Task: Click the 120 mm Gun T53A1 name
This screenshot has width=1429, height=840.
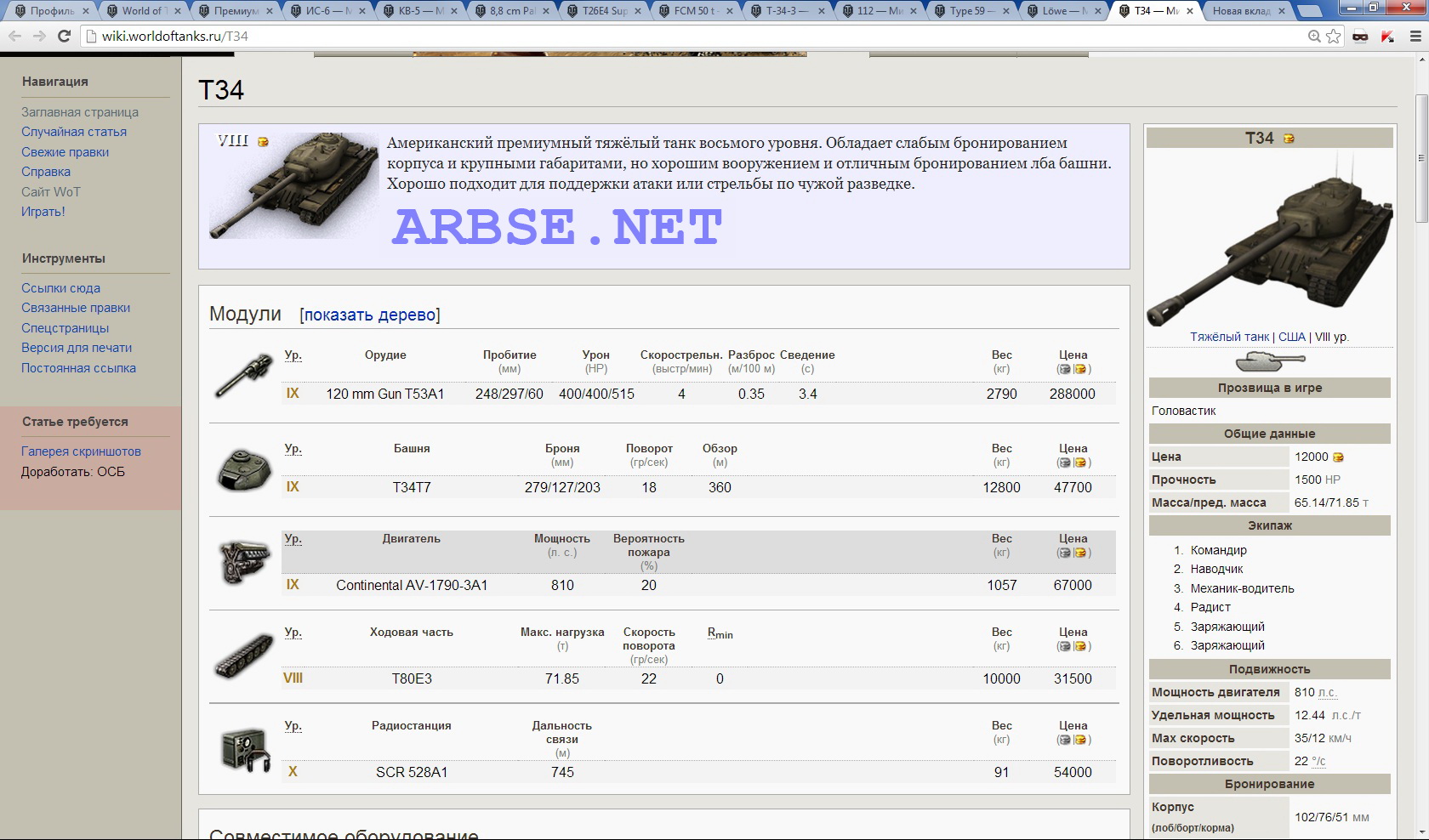Action: pyautogui.click(x=385, y=394)
